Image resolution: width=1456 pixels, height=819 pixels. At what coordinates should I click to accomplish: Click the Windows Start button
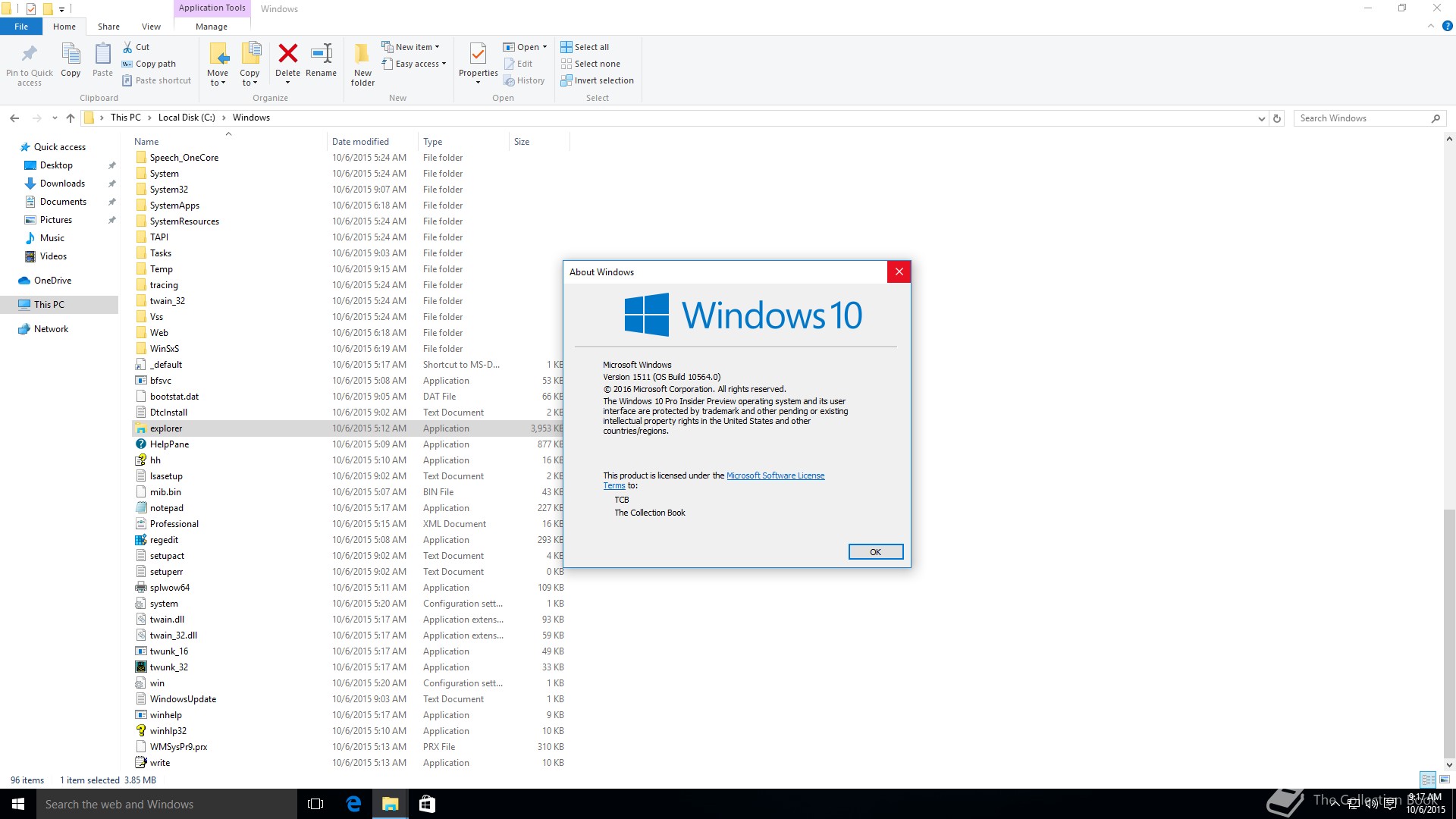click(18, 804)
